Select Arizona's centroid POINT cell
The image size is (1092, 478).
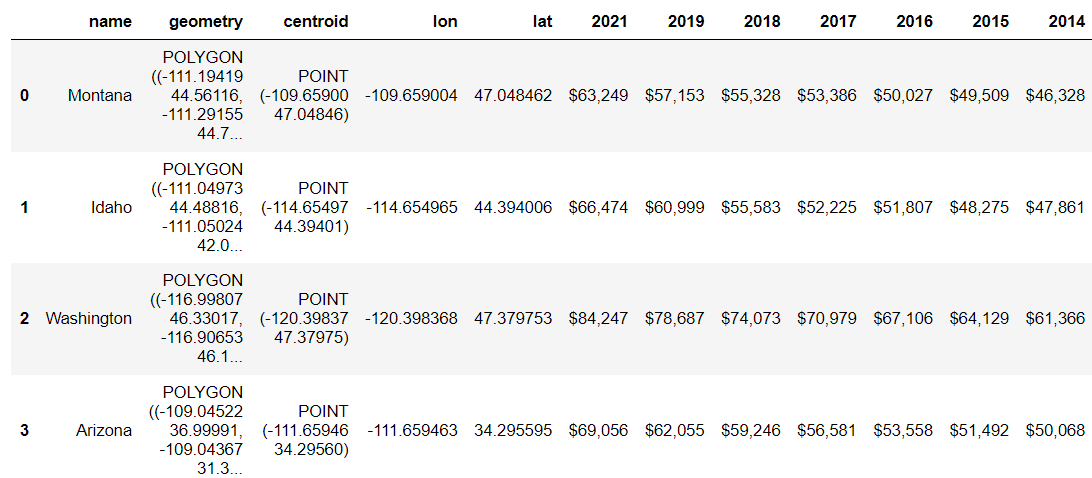(305, 430)
